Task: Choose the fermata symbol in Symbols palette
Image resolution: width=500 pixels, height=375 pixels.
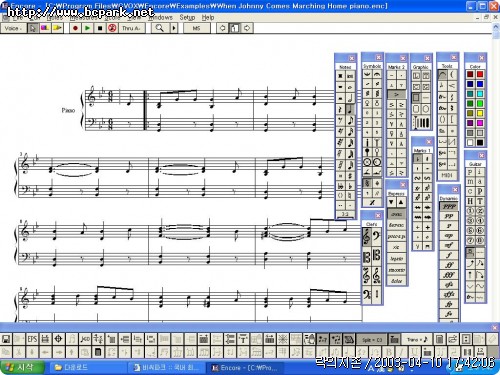Action: (x=377, y=74)
